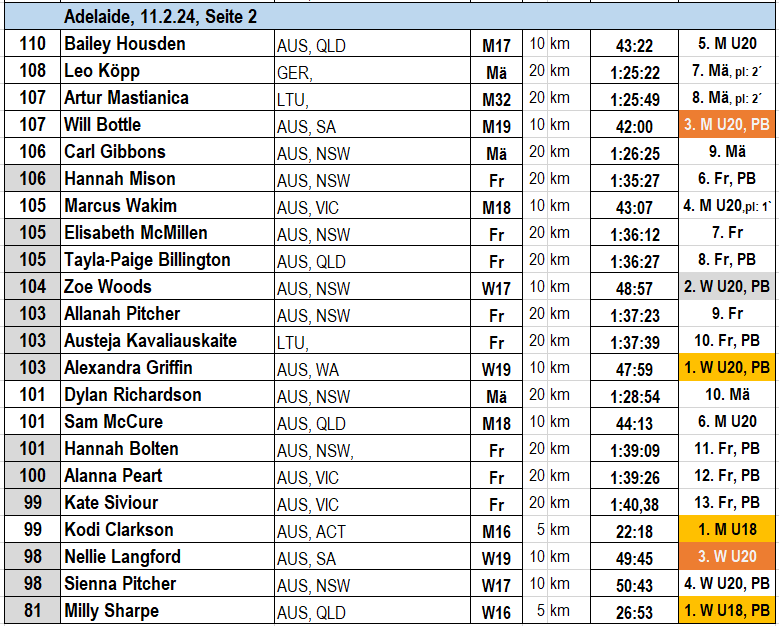This screenshot has height=631, width=780.
Task: Click Leo Köpp's time 1:25:22
Action: (634, 71)
